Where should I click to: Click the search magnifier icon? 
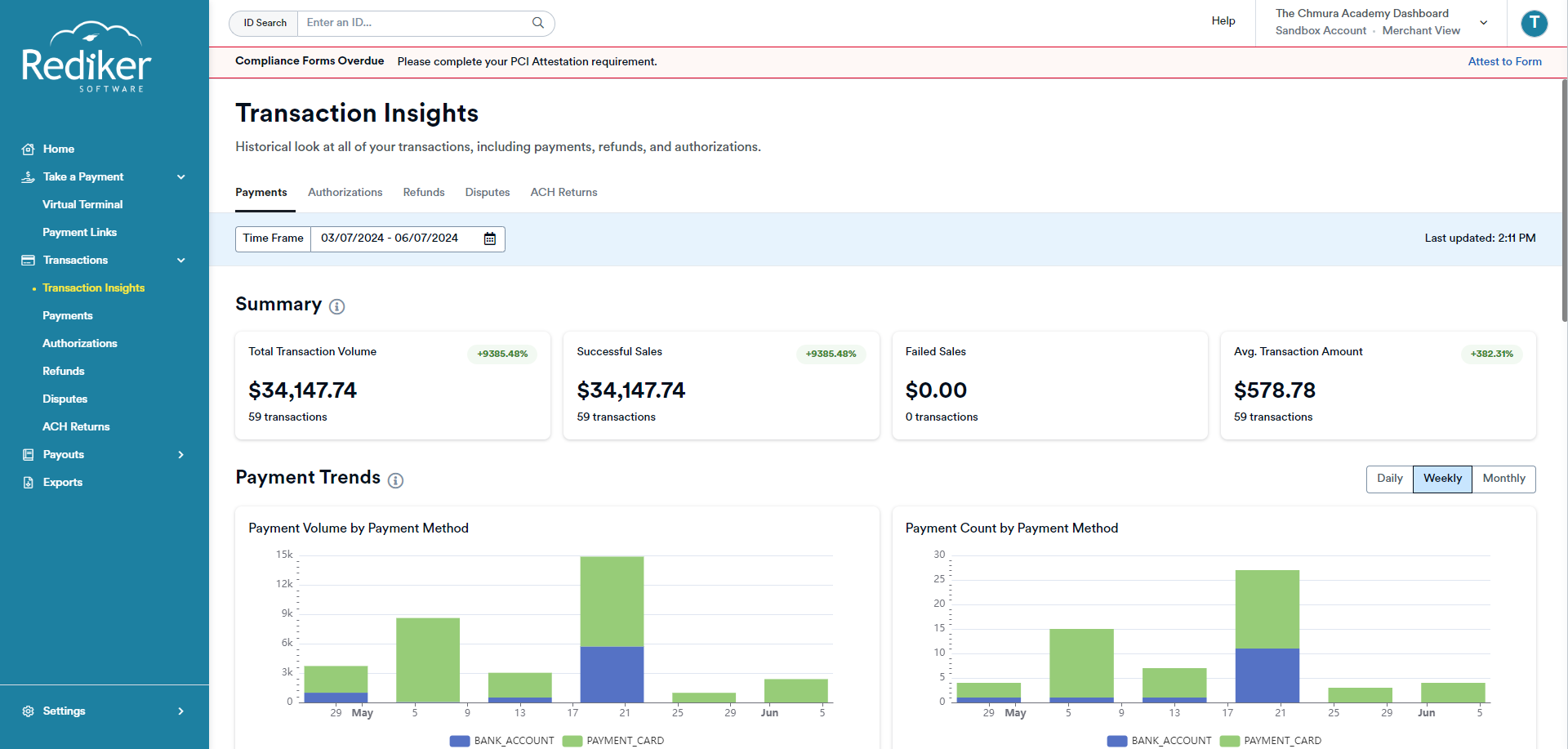point(537,23)
